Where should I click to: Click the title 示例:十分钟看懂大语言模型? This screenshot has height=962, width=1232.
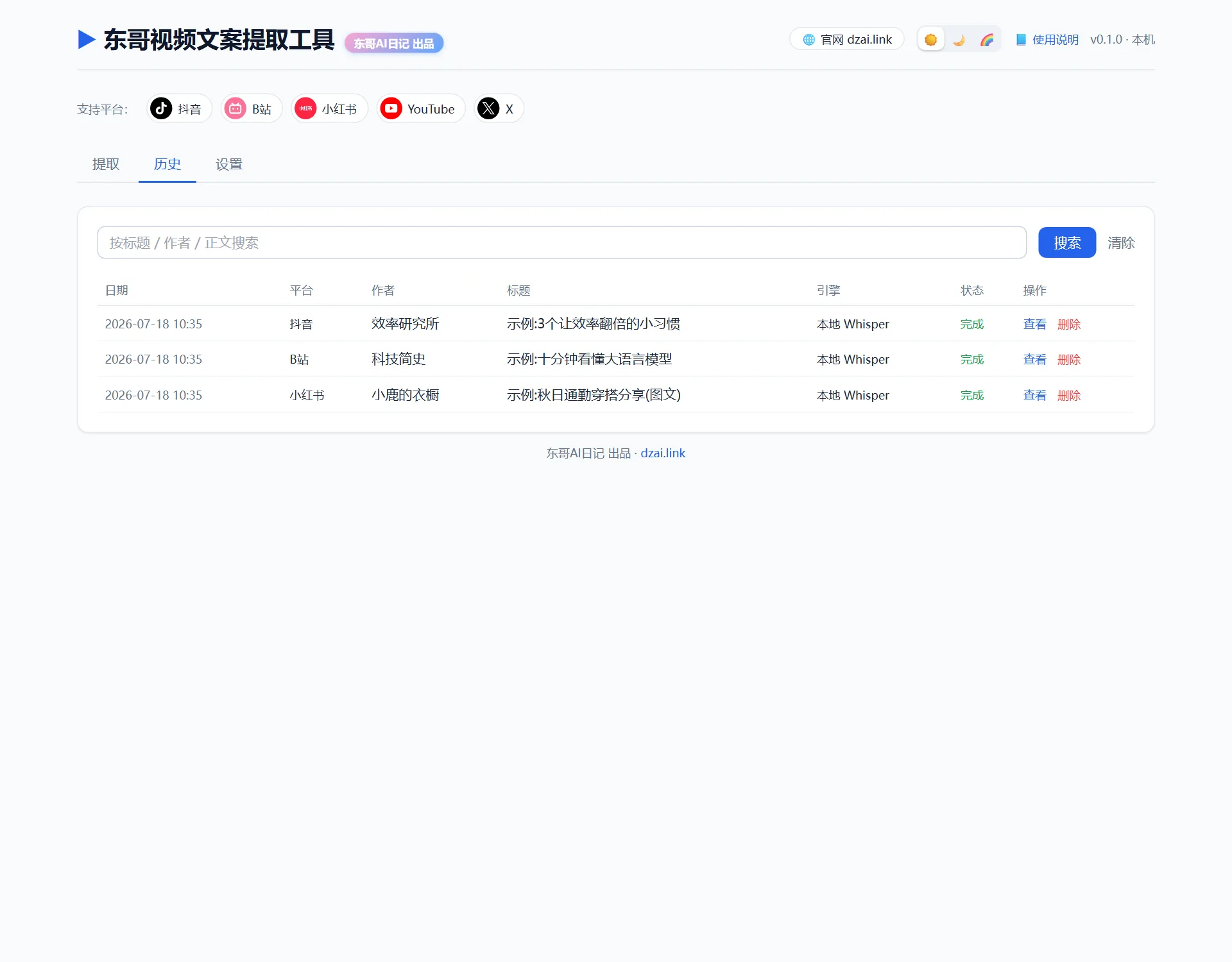coord(589,359)
